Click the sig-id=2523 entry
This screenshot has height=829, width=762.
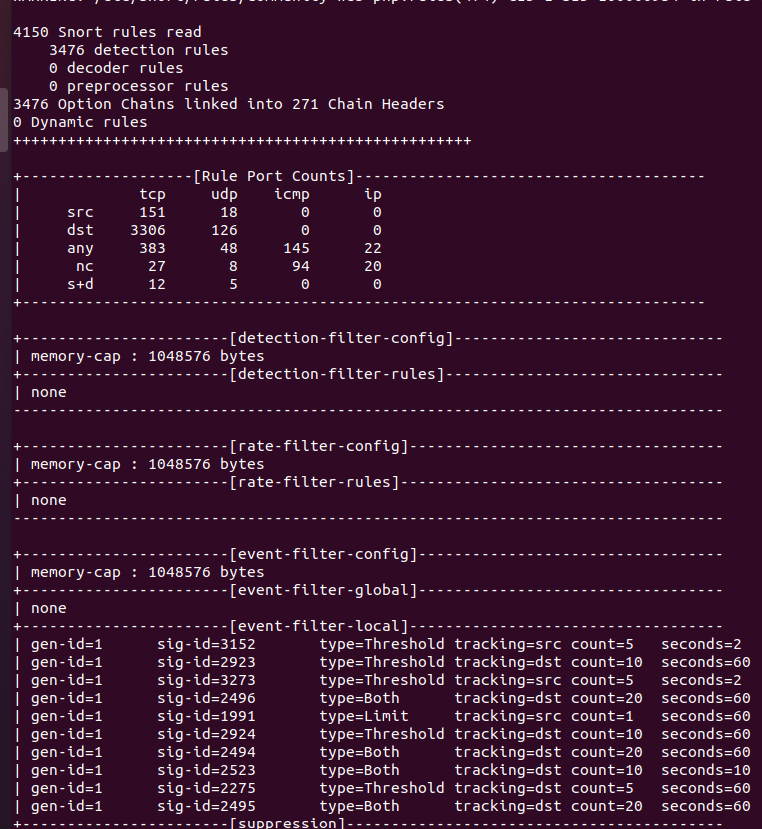pyautogui.click(x=206, y=770)
